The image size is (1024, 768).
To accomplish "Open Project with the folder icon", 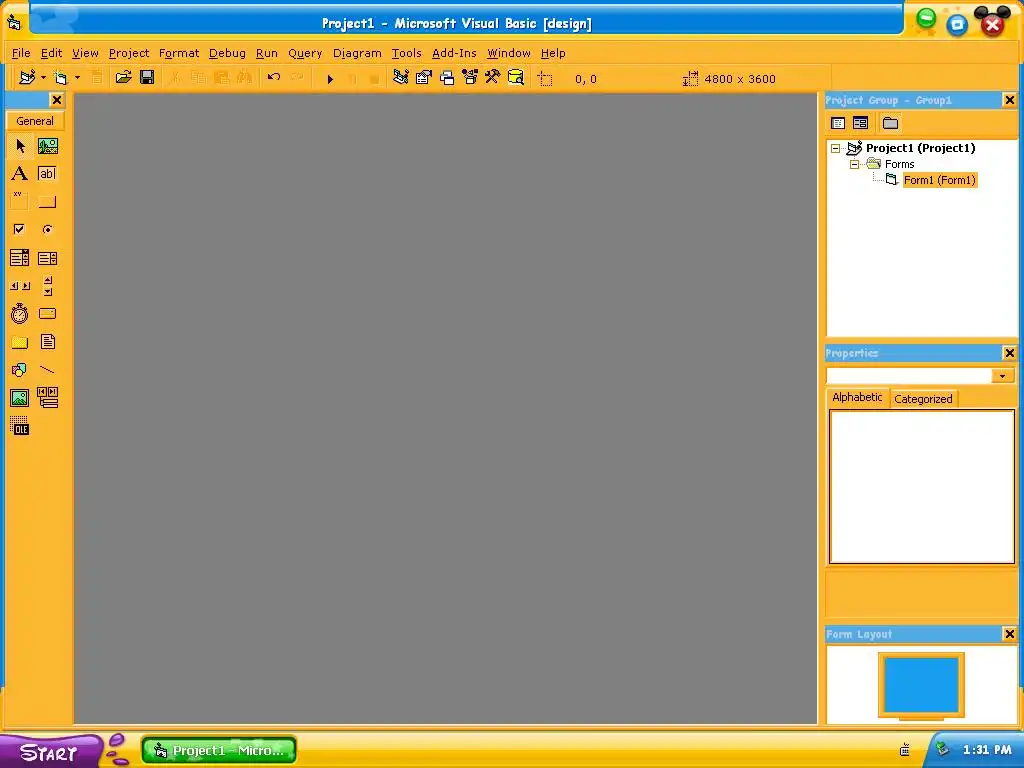I will tap(123, 78).
